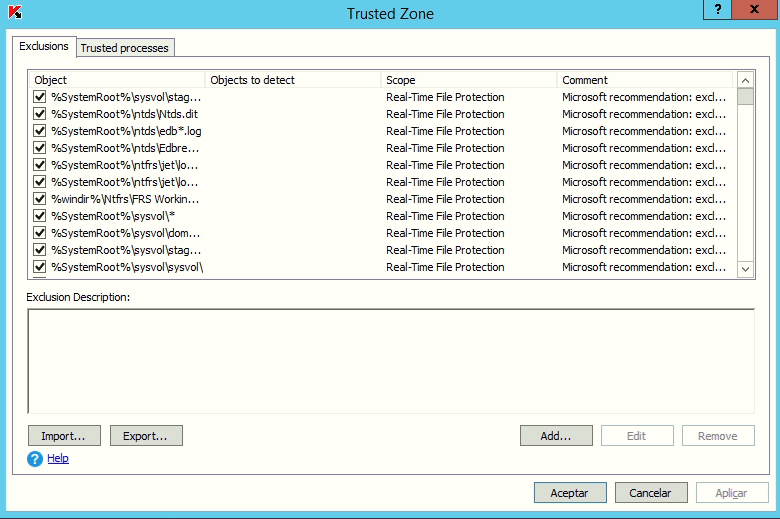
Task: Select the %SystemRoot%\ntds\Edbre... row text
Action: coord(125,148)
